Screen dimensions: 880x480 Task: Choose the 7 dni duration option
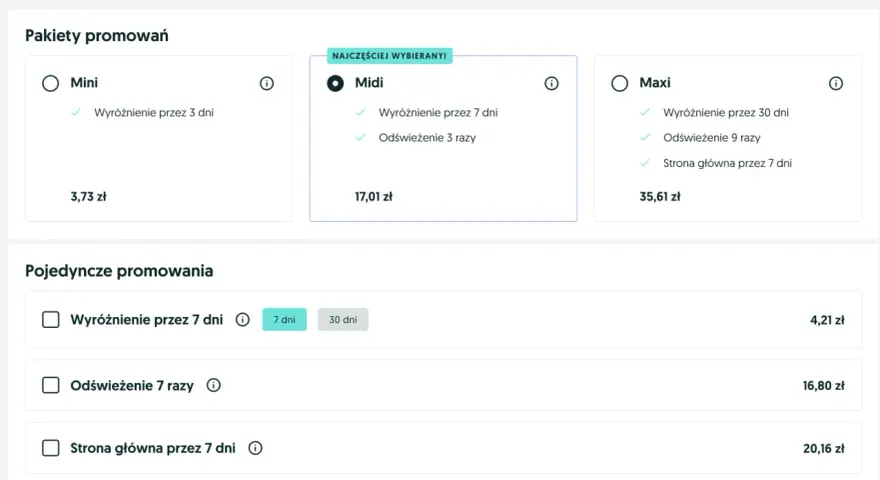[285, 319]
